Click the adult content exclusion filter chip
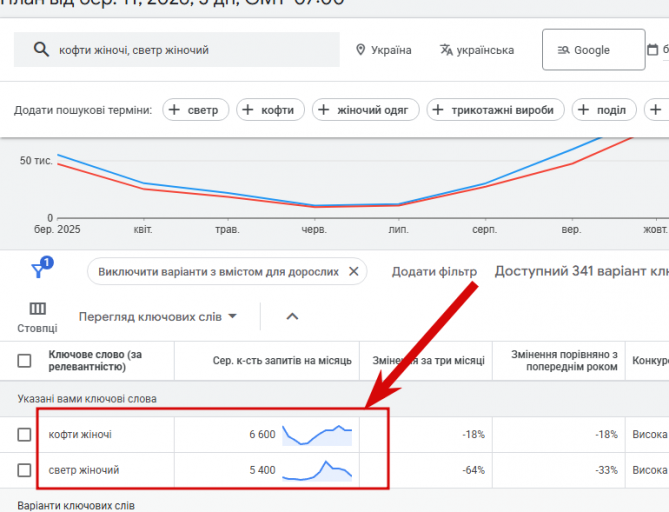Image resolution: width=669 pixels, height=512 pixels. pos(227,271)
